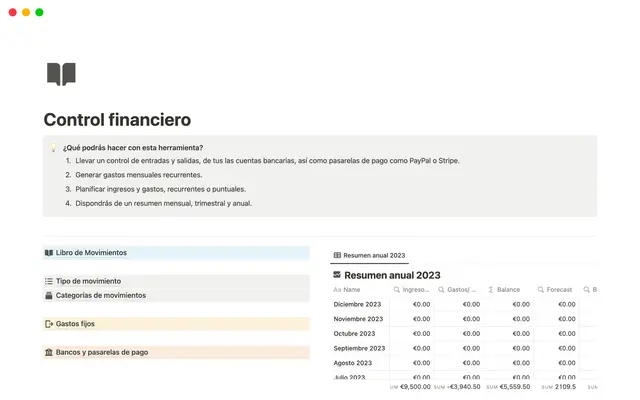
Task: Click the yellow minimize window button
Action: tap(26, 12)
